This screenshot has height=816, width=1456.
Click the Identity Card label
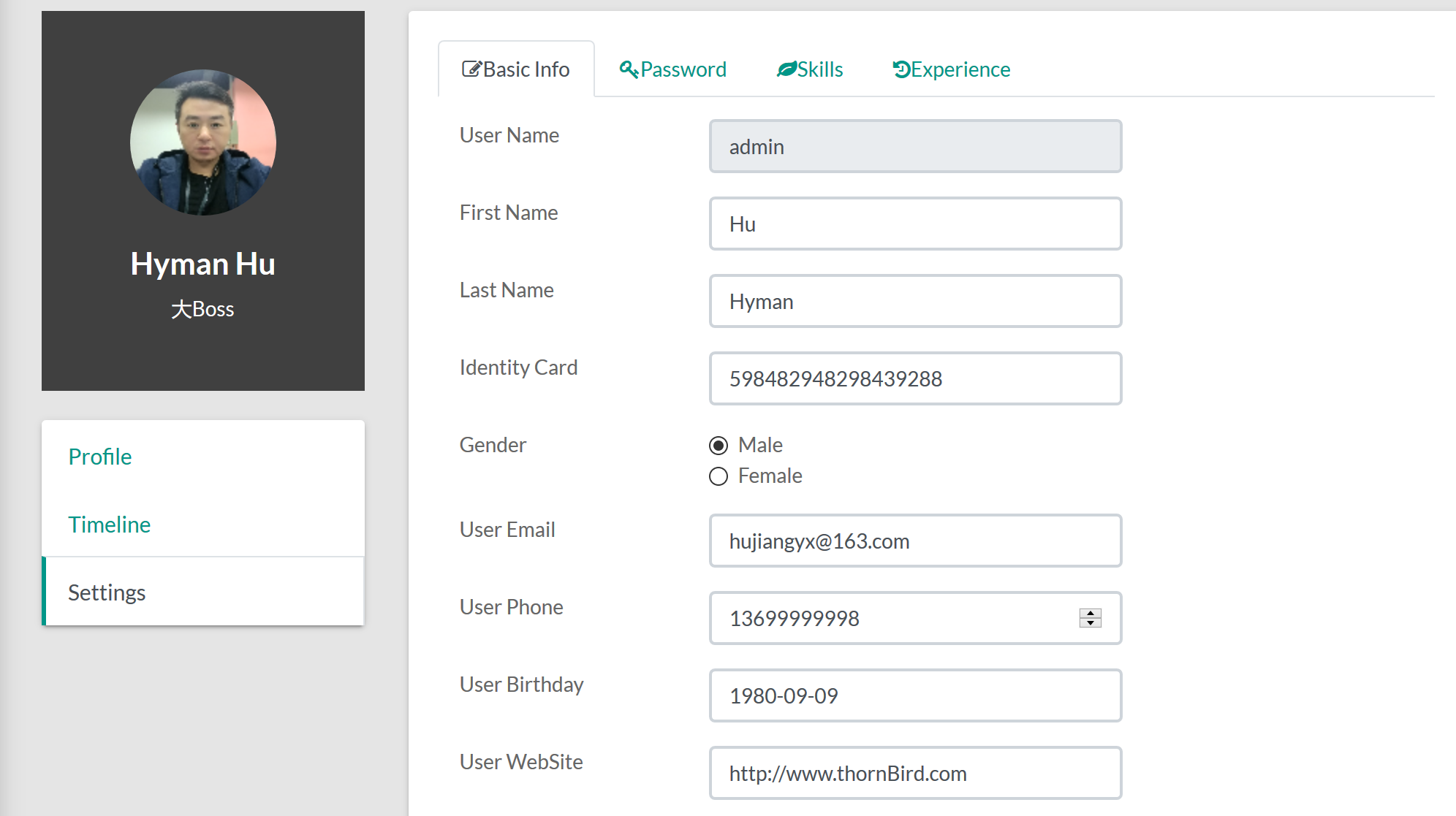518,367
